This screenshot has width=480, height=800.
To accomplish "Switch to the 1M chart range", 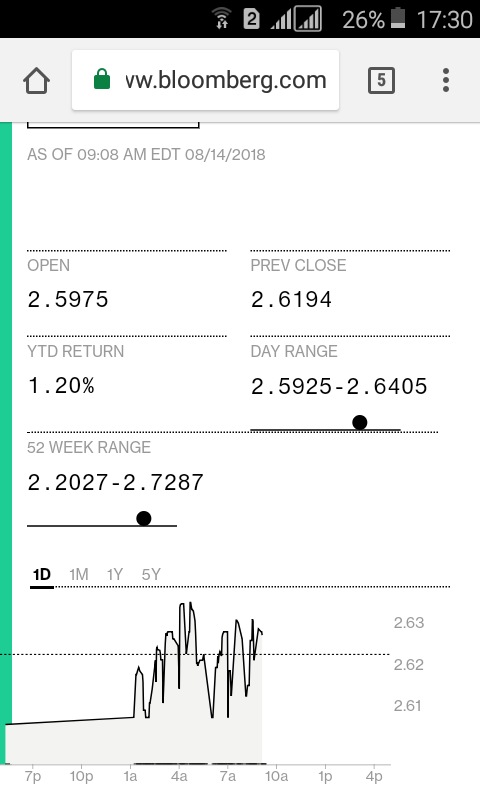I will [x=79, y=574].
